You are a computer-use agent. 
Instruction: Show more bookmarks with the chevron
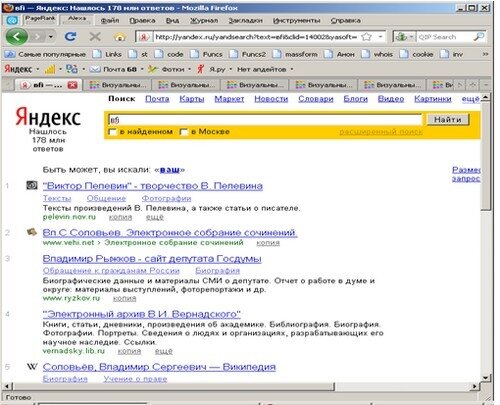click(x=485, y=54)
